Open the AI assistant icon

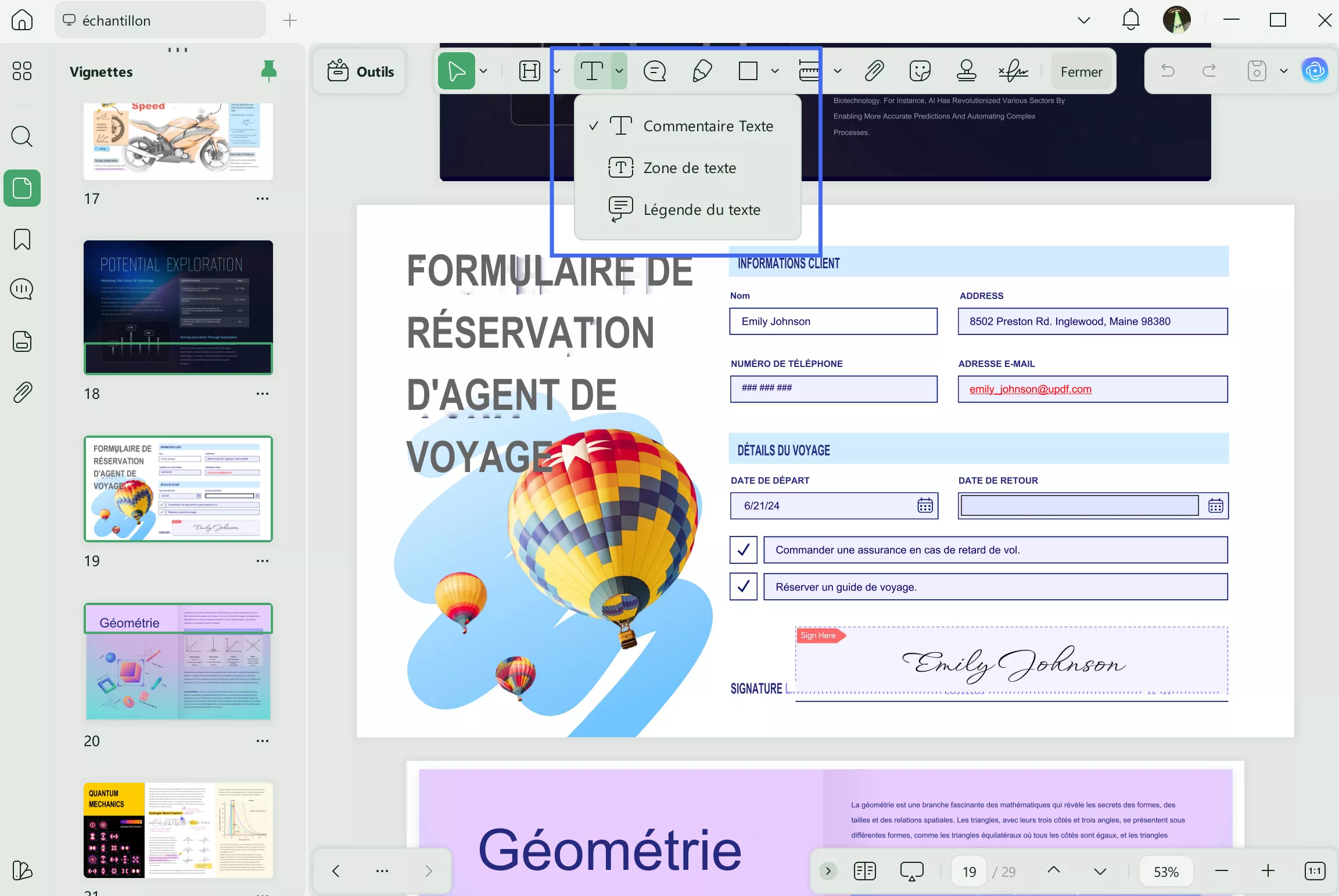coord(1315,71)
